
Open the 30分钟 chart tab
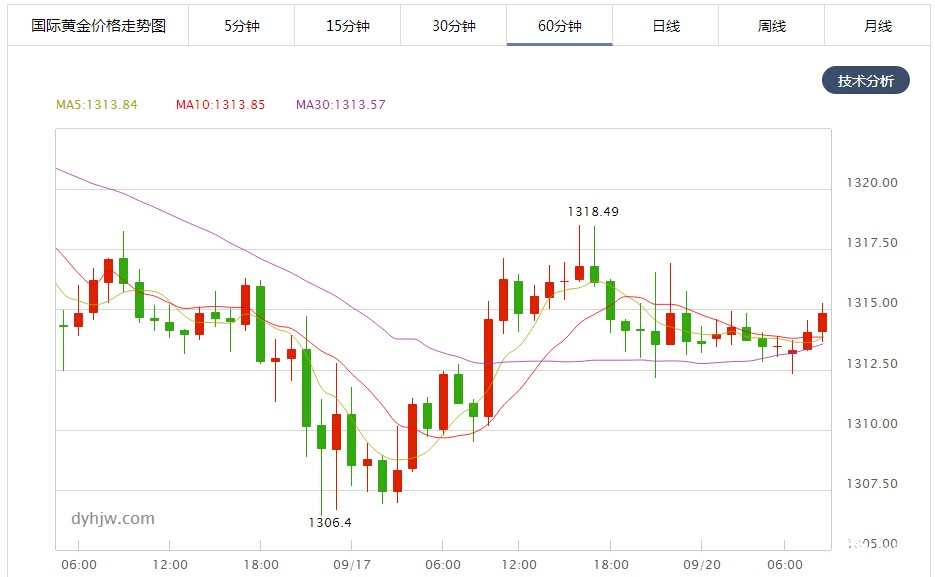454,26
